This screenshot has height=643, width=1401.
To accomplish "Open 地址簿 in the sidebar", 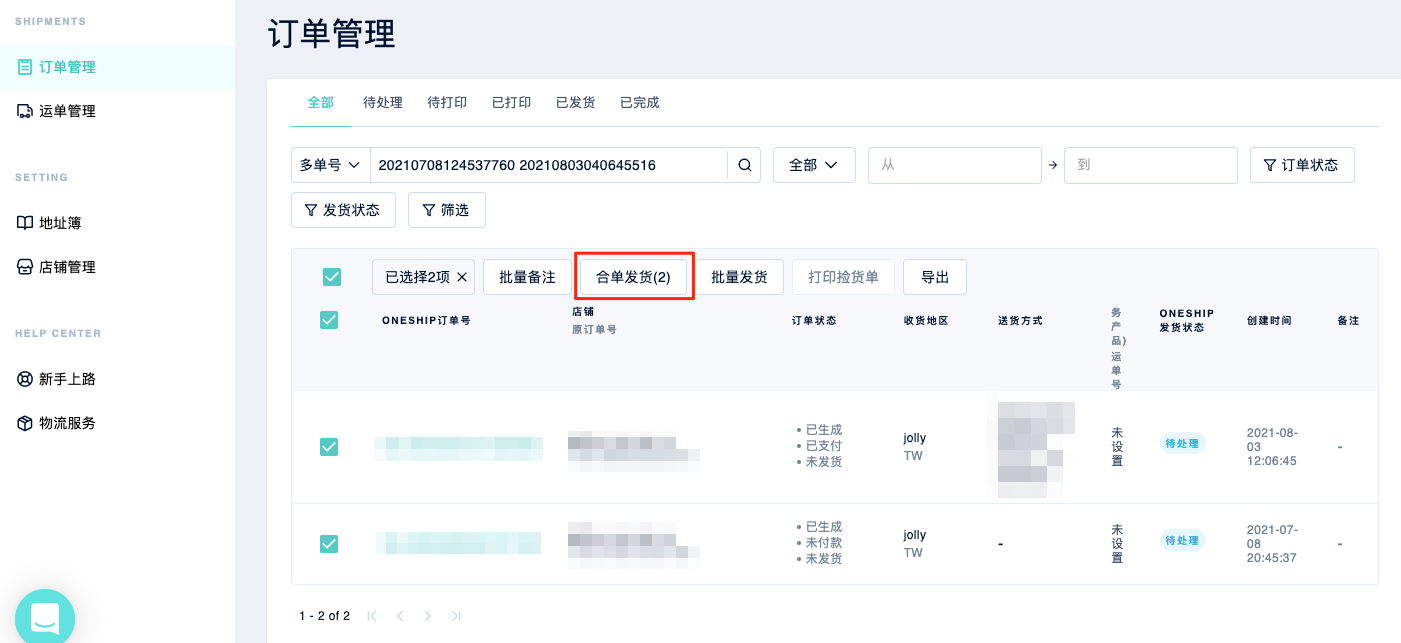I will point(117,223).
